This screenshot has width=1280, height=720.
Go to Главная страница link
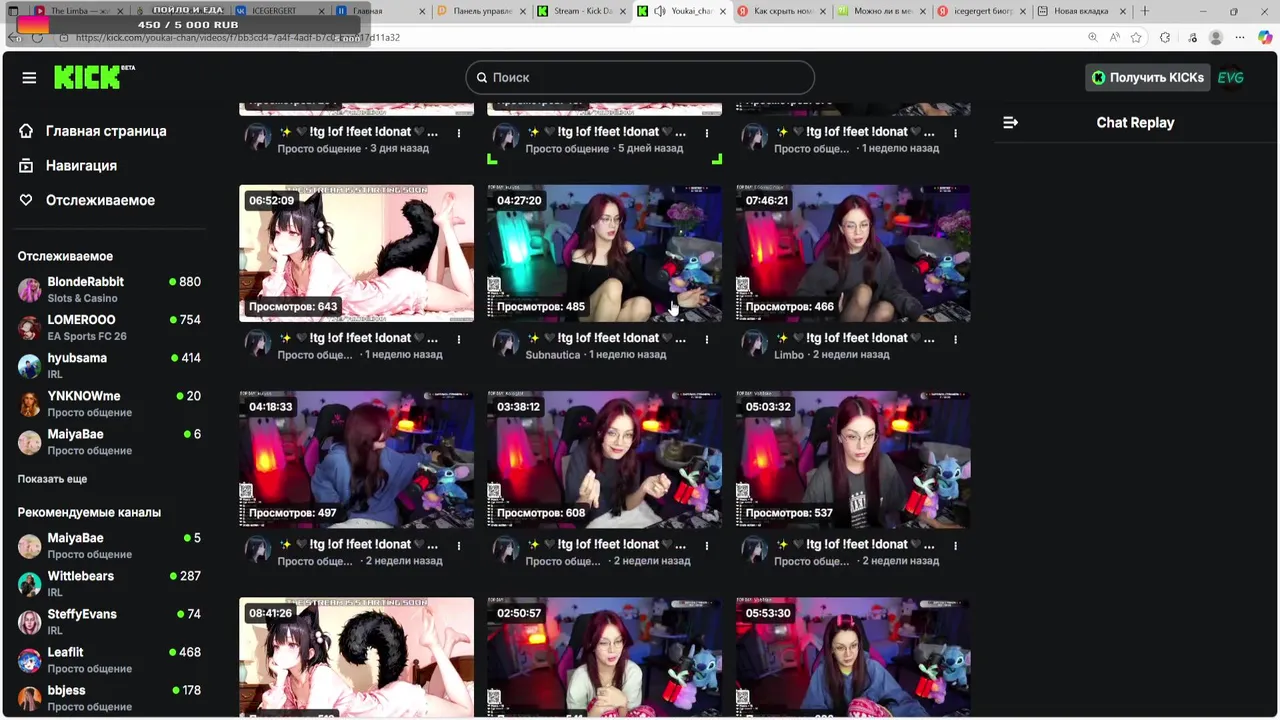[x=106, y=131]
